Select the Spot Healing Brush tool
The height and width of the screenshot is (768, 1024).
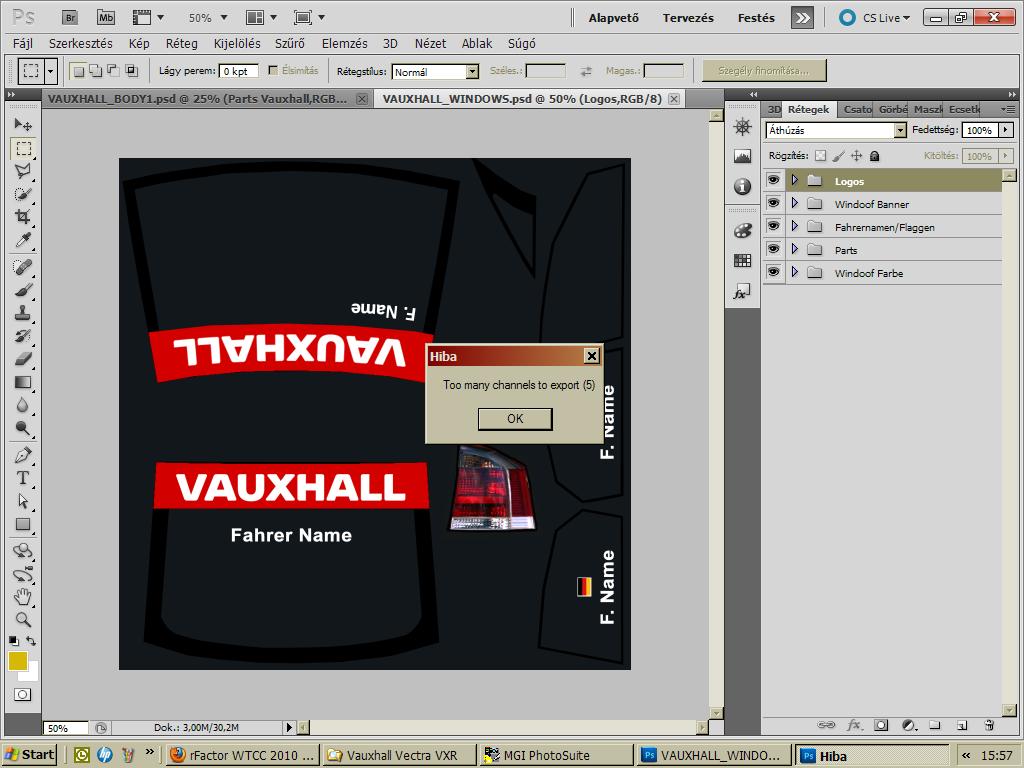(x=23, y=266)
